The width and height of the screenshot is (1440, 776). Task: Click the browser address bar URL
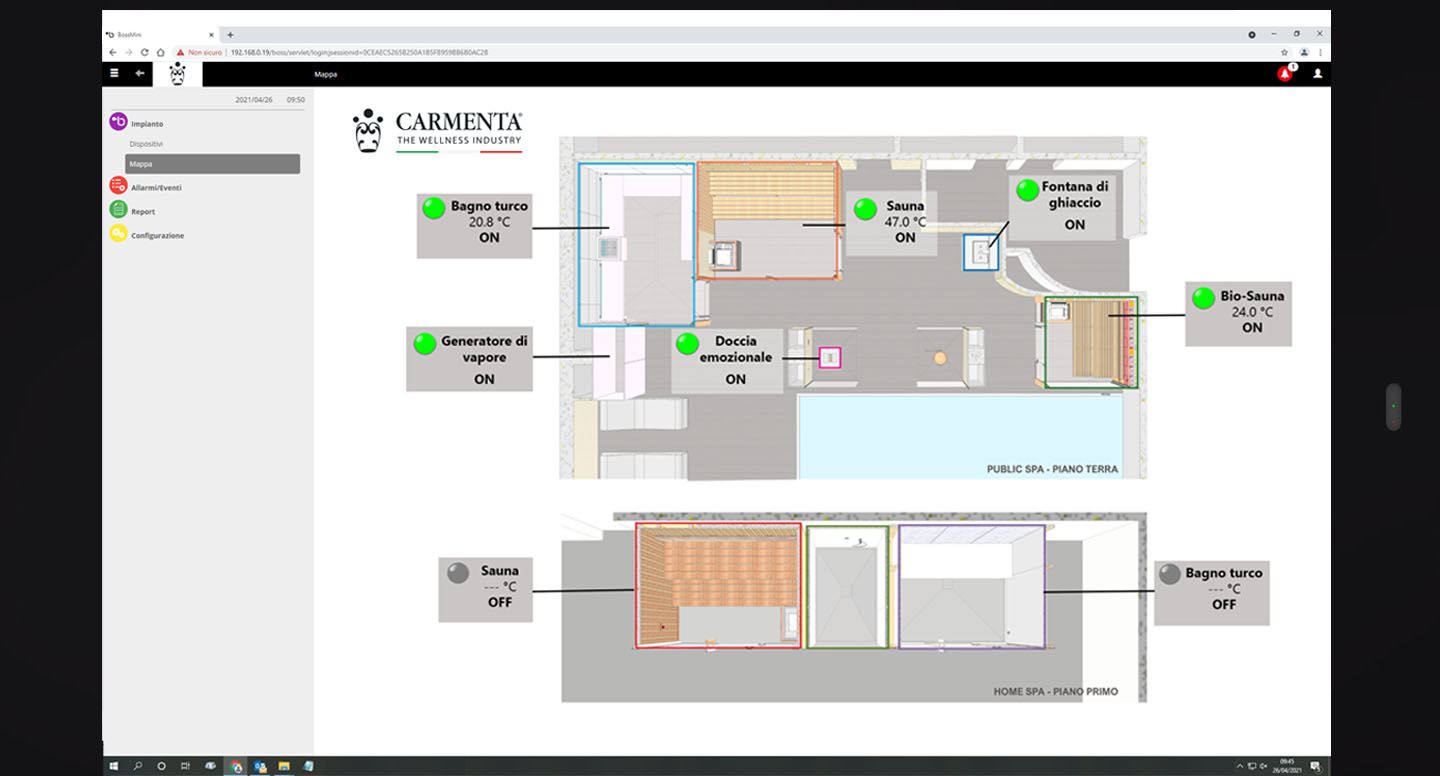tap(359, 52)
